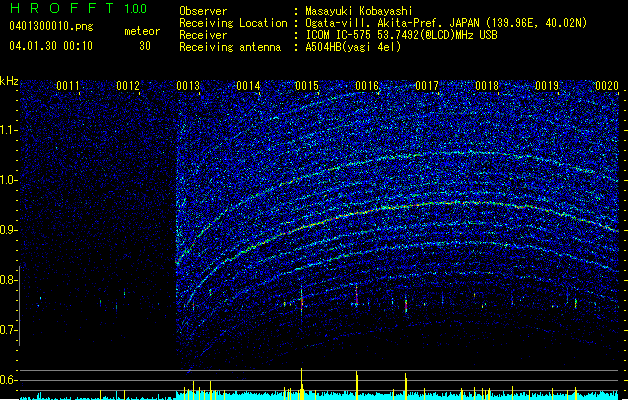Click the 0014 time marker
The image size is (629, 400).
248,86
